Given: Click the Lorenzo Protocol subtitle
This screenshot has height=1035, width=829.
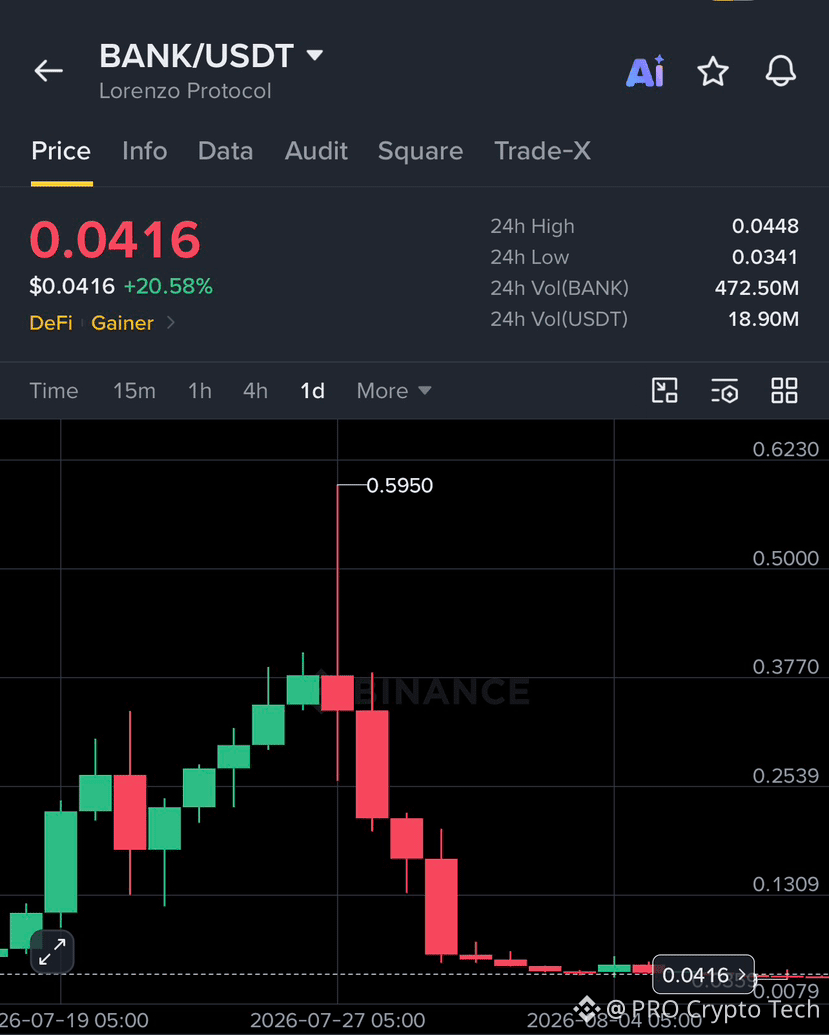Looking at the screenshot, I should click(185, 91).
